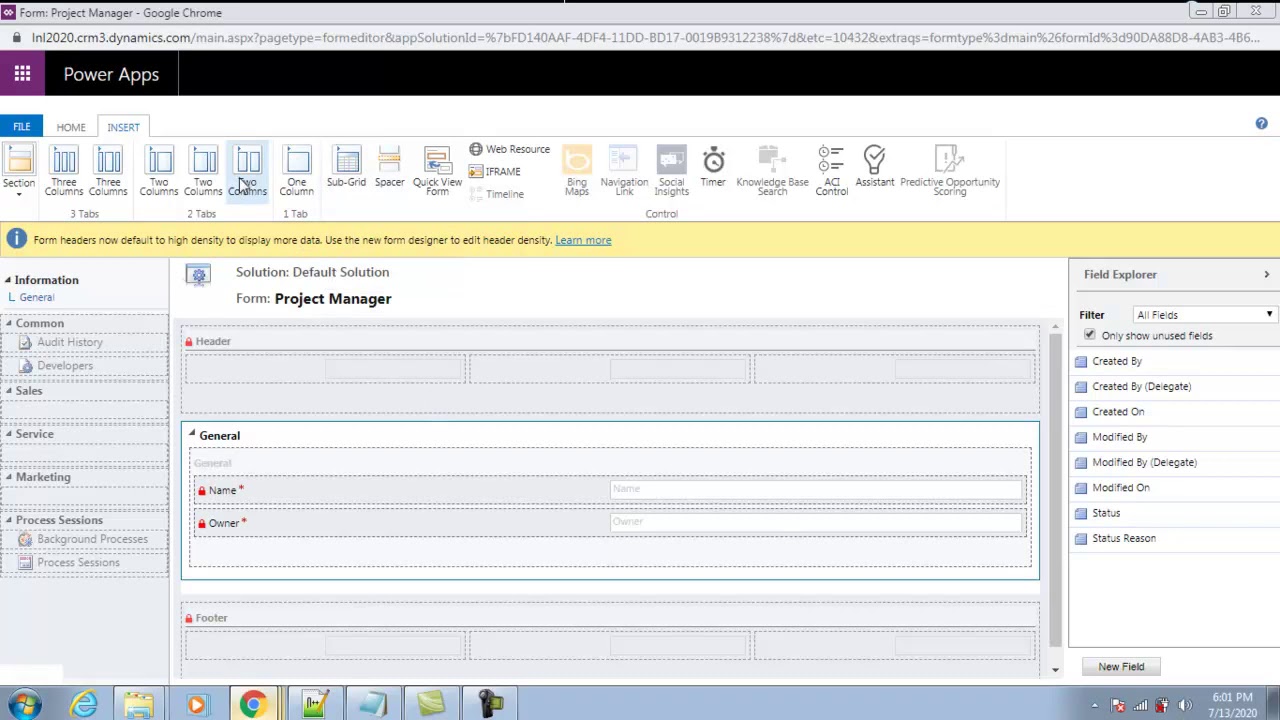Insert a Spacer control

point(389,167)
